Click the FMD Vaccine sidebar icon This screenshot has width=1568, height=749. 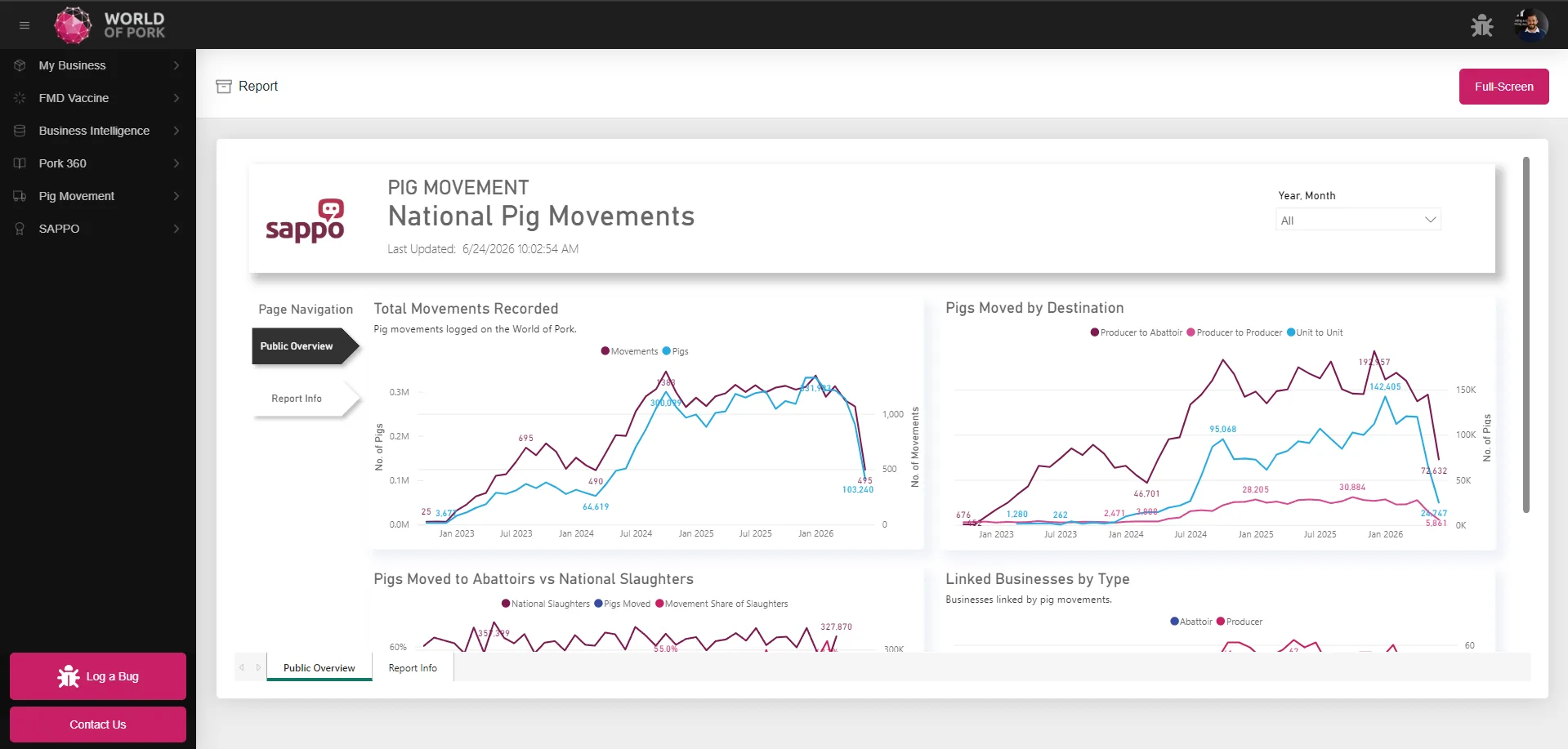coord(20,98)
